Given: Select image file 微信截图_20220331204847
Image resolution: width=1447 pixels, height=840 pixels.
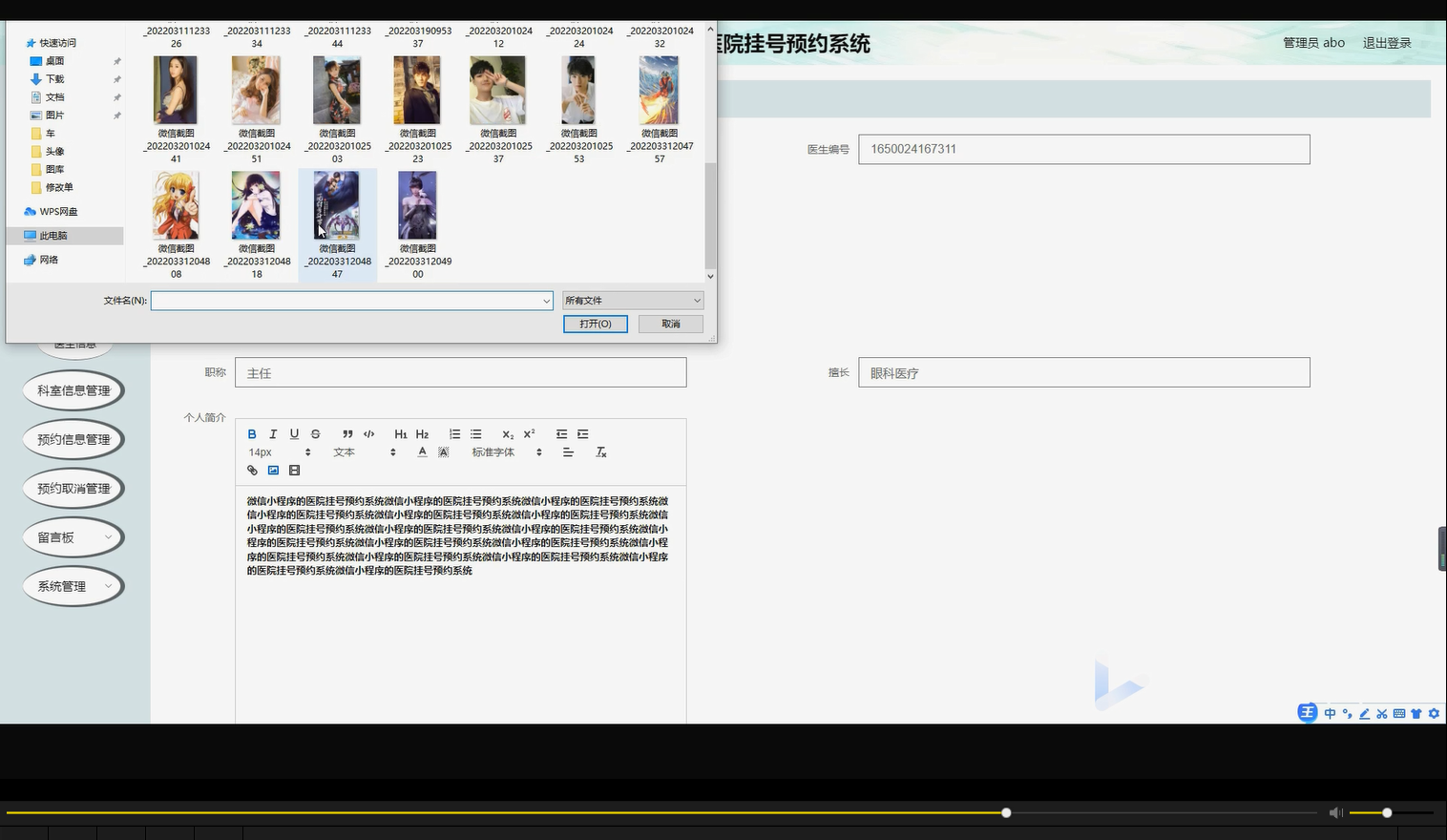Looking at the screenshot, I should (x=337, y=225).
